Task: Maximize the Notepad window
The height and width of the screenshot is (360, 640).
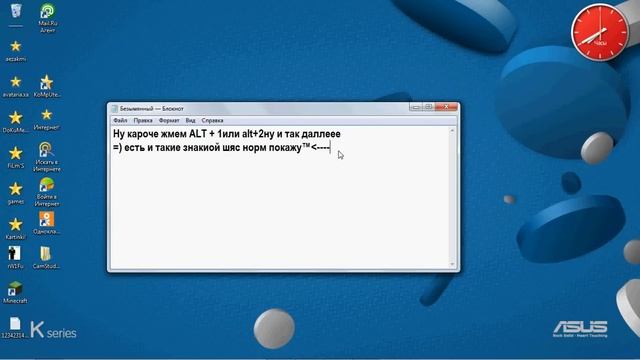Action: pos(428,107)
